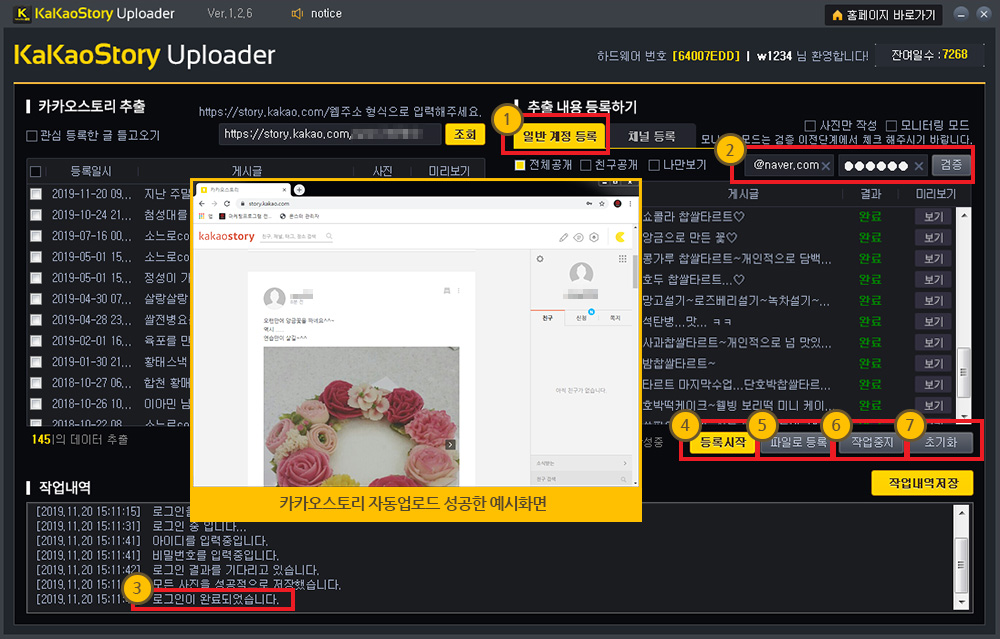Click the notice speaker icon
The width and height of the screenshot is (1000, 639).
pos(296,14)
